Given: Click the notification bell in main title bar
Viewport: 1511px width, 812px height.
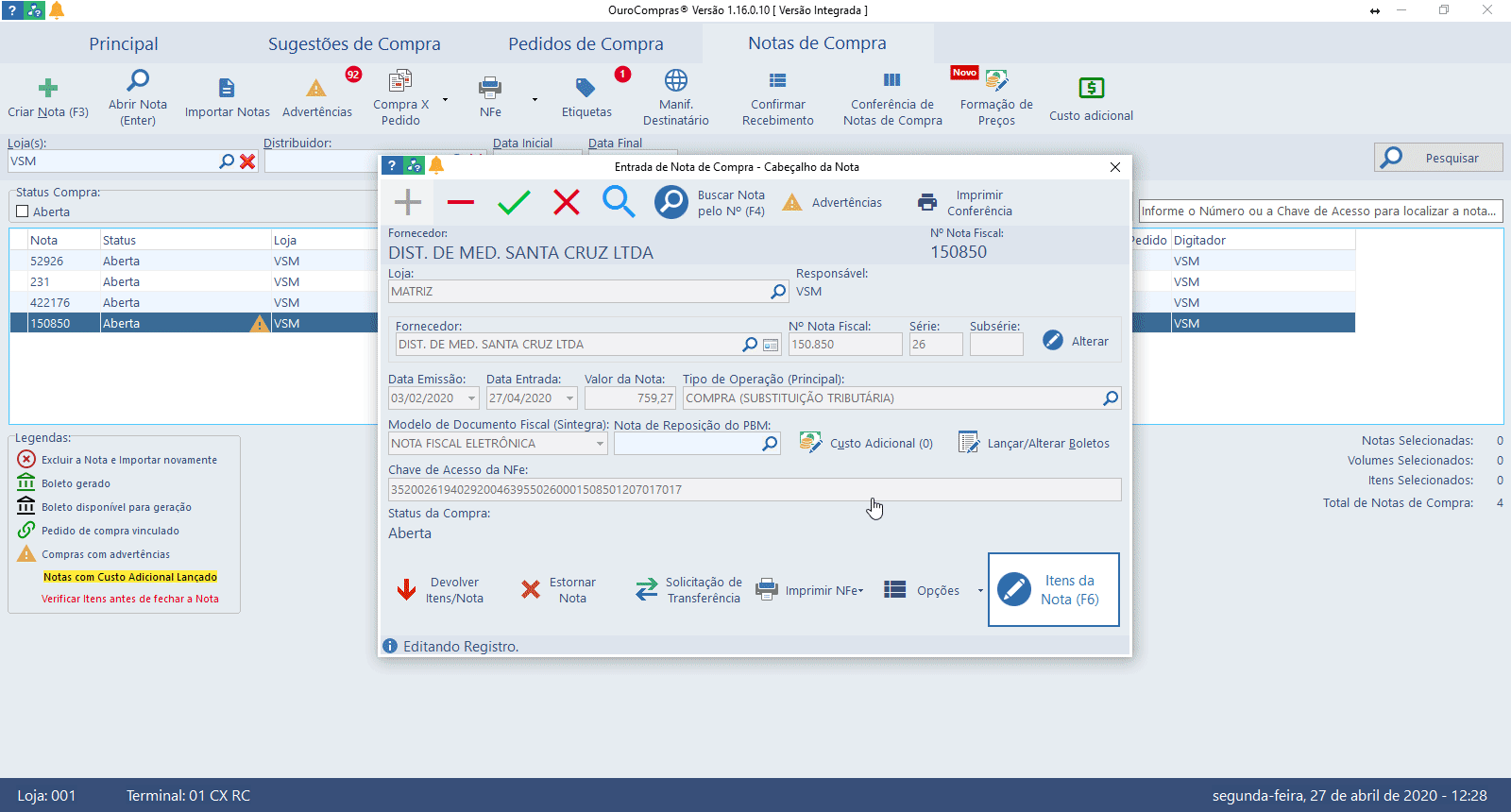Looking at the screenshot, I should [x=57, y=10].
